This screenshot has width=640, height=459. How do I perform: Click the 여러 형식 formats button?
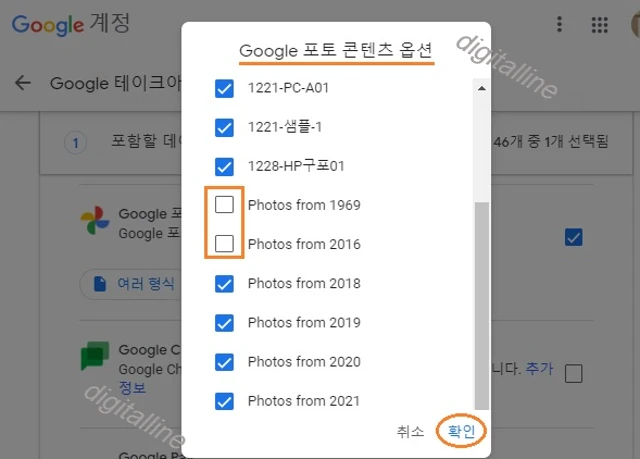(131, 284)
